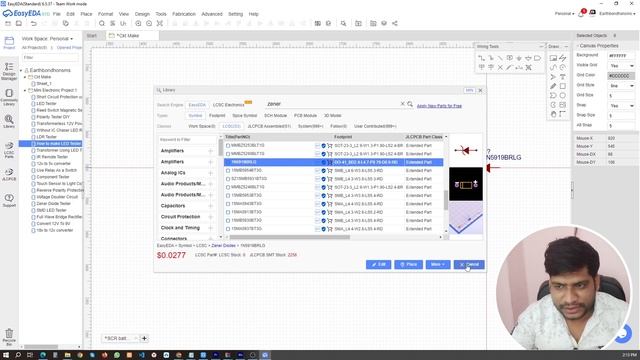The height and width of the screenshot is (360, 640).
Task: Select LCSC Electronics search engine option
Action: pos(229,105)
